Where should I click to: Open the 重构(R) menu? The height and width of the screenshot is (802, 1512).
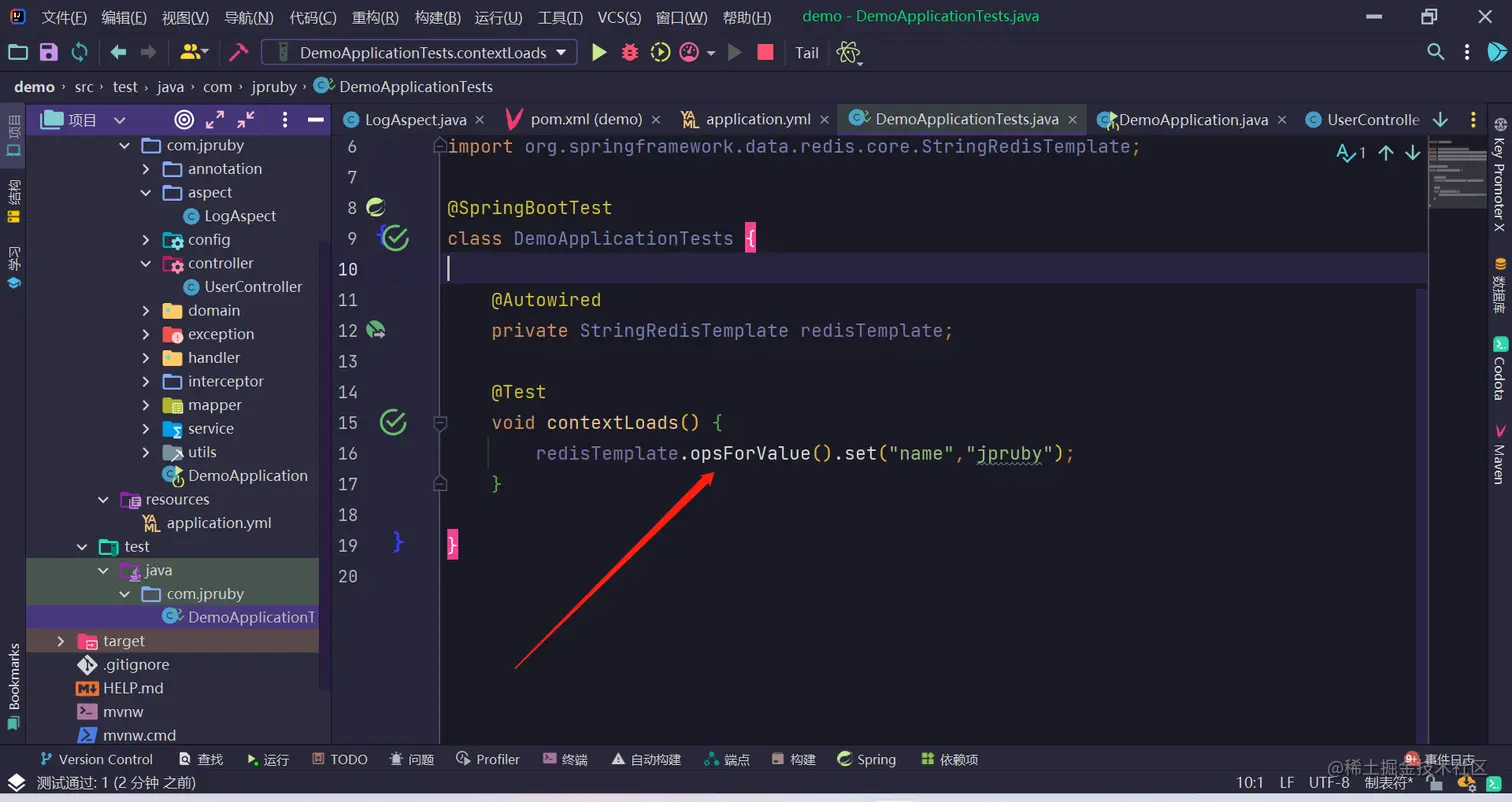tap(376, 18)
